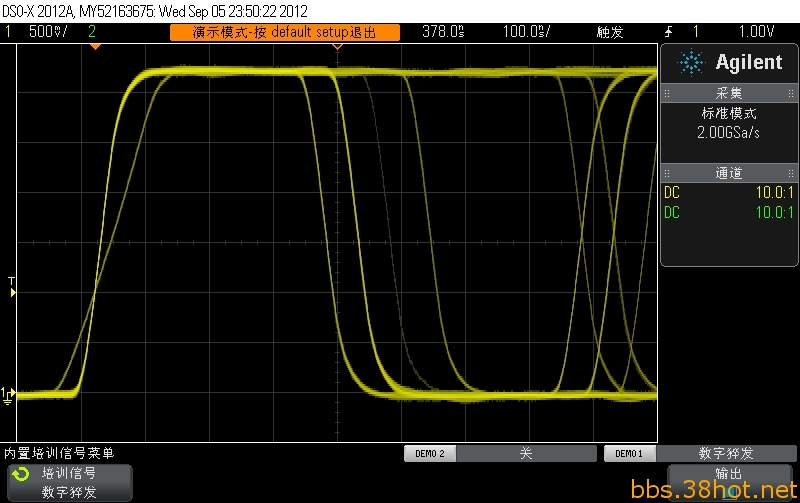Click the Agilent logo starburst icon

[x=691, y=63]
